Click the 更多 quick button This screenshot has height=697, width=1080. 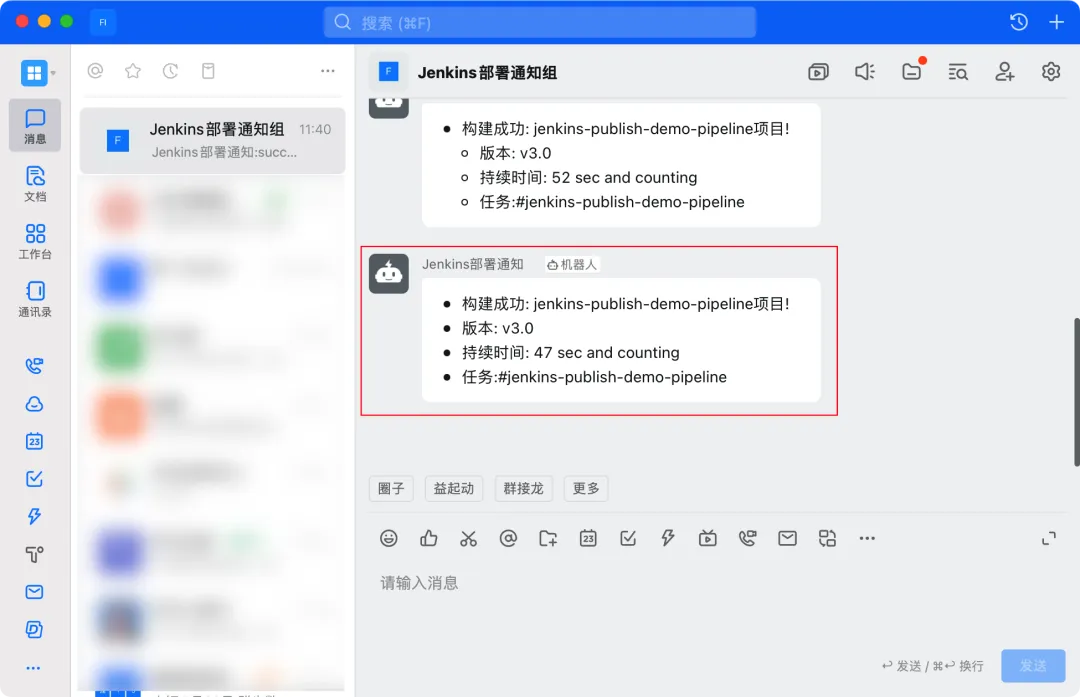coord(586,488)
